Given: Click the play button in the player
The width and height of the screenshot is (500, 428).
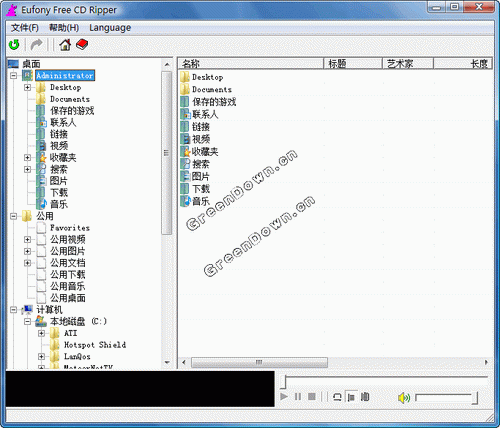Looking at the screenshot, I should [284, 397].
